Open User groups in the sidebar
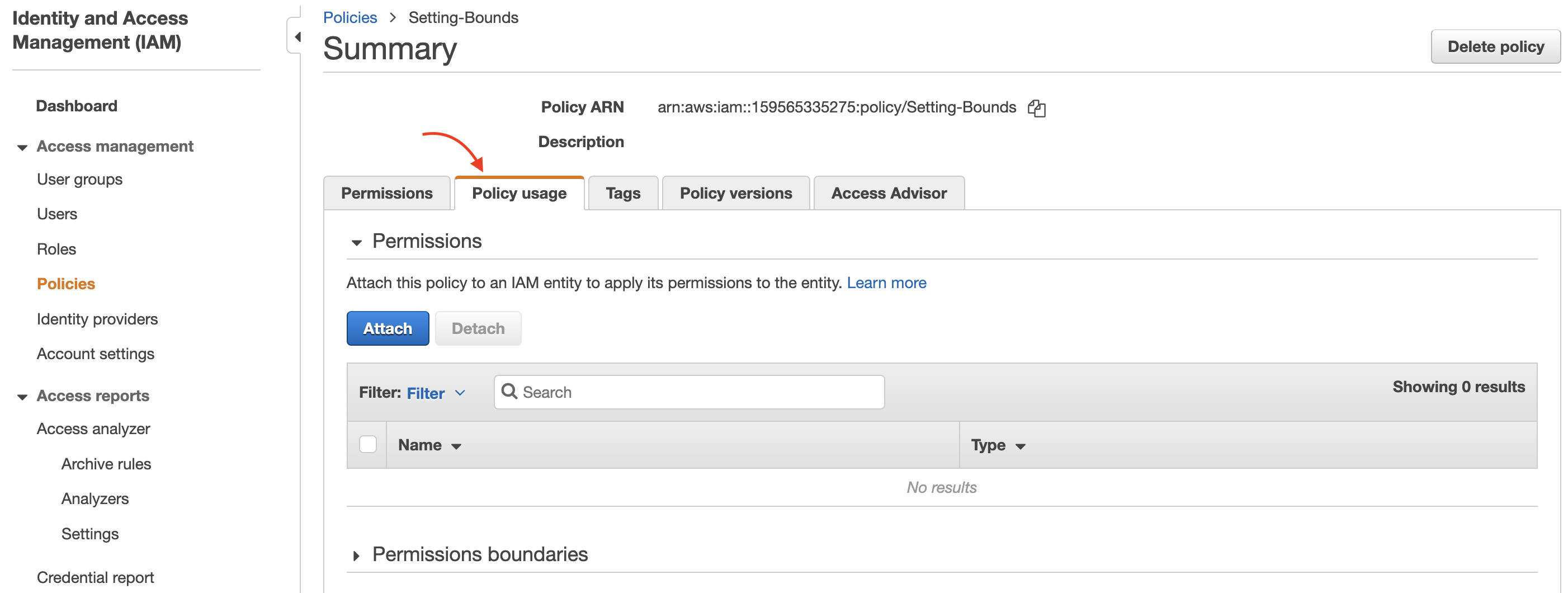The image size is (1568, 593). (x=80, y=179)
